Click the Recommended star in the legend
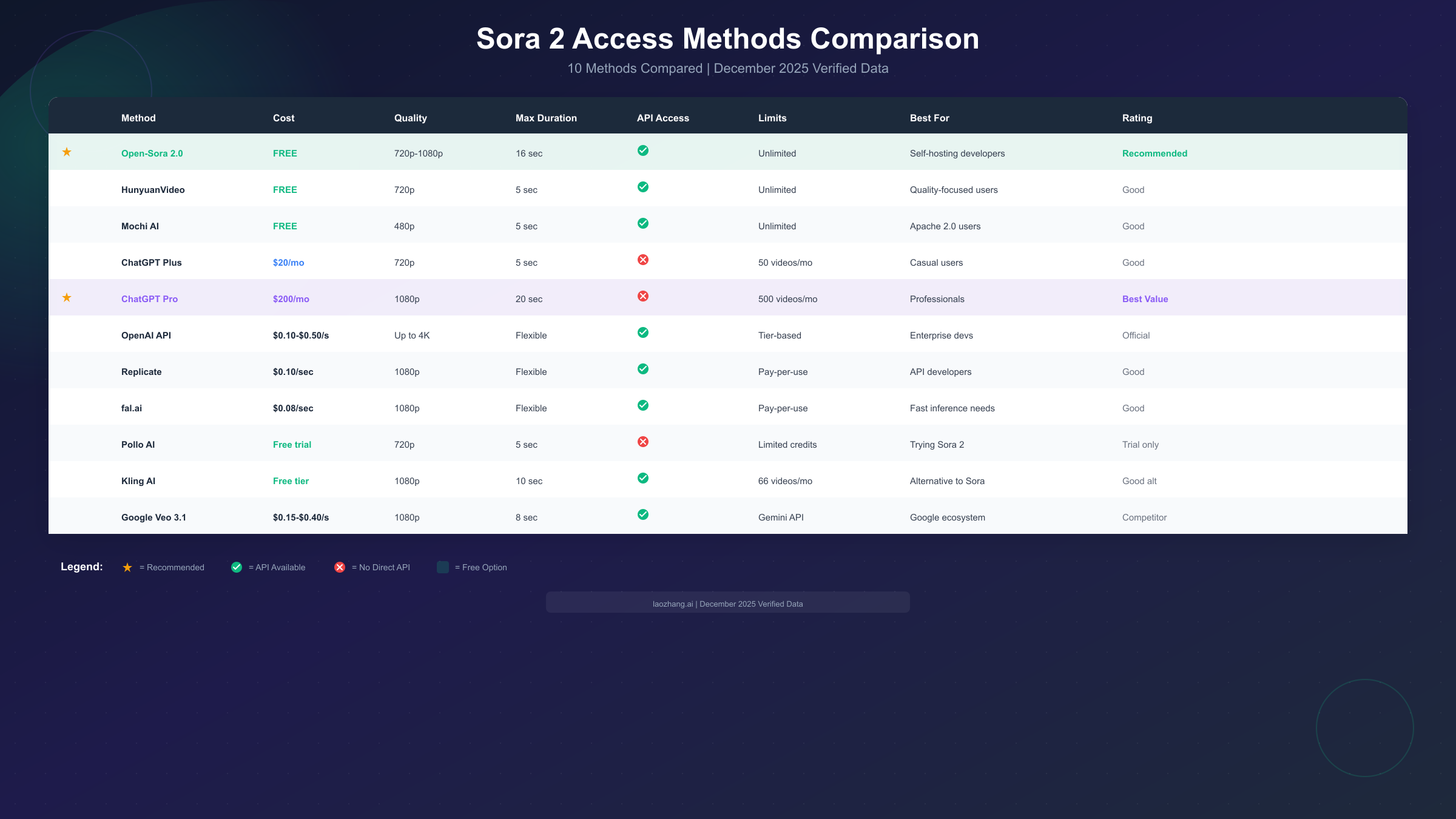The height and width of the screenshot is (819, 1456). (x=127, y=567)
